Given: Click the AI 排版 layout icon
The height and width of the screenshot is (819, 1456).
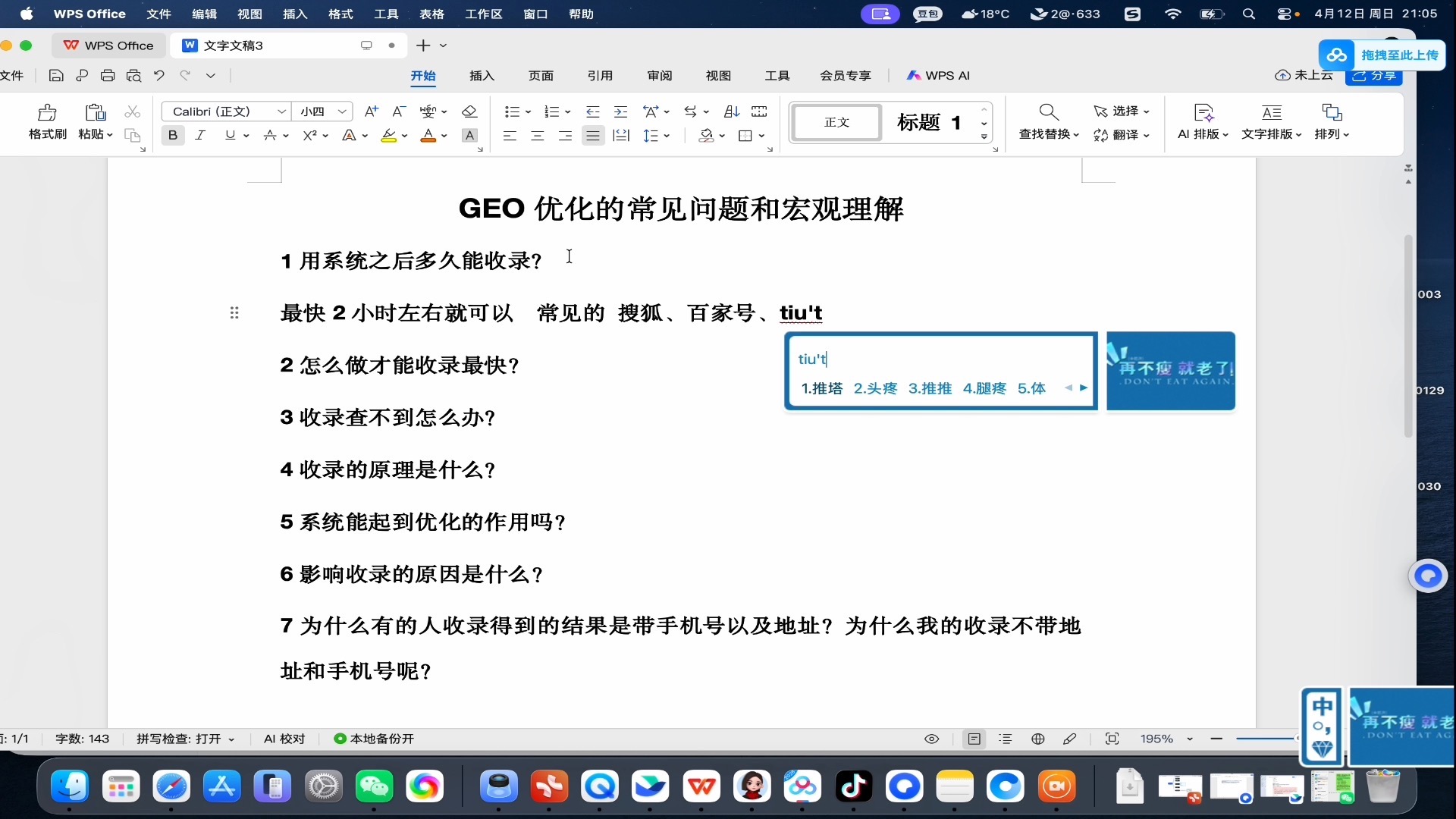Looking at the screenshot, I should [x=1203, y=112].
